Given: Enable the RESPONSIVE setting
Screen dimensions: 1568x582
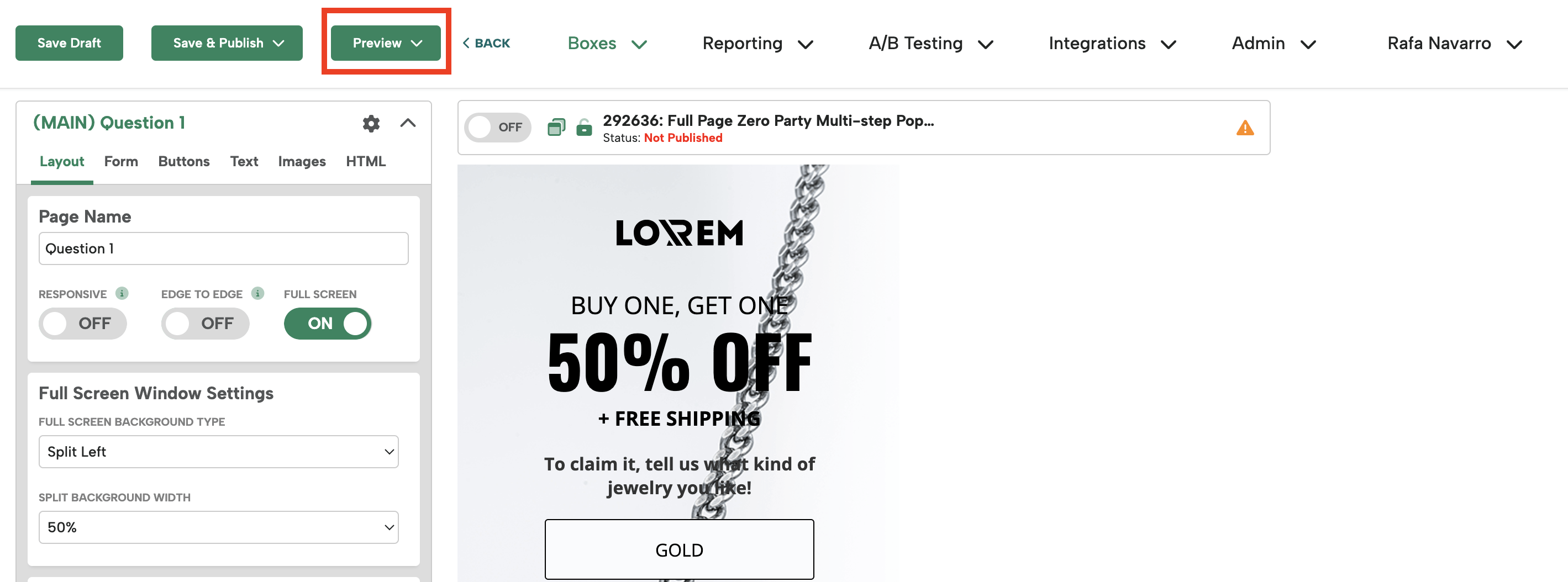Looking at the screenshot, I should [x=83, y=323].
